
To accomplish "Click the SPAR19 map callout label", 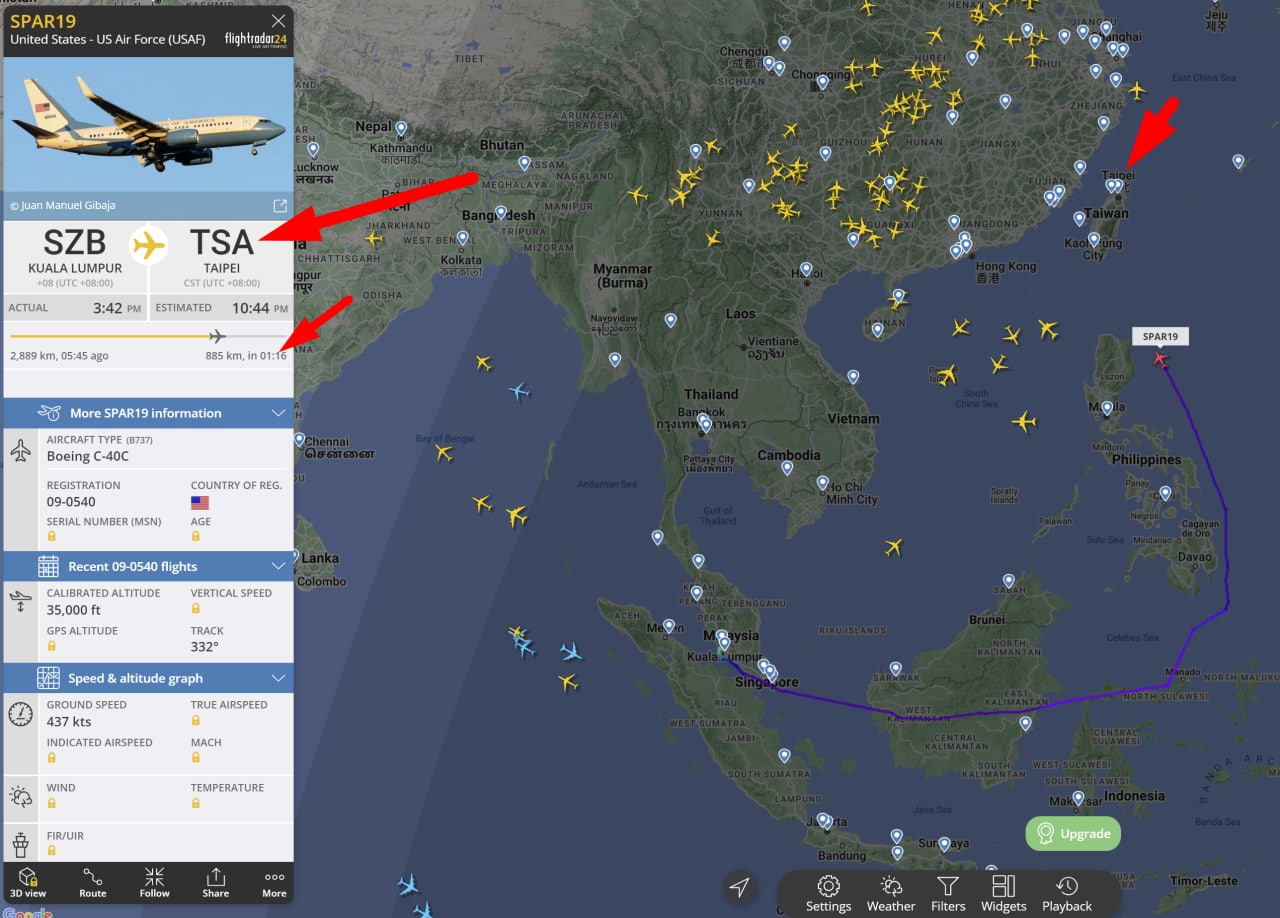I will tap(1160, 337).
